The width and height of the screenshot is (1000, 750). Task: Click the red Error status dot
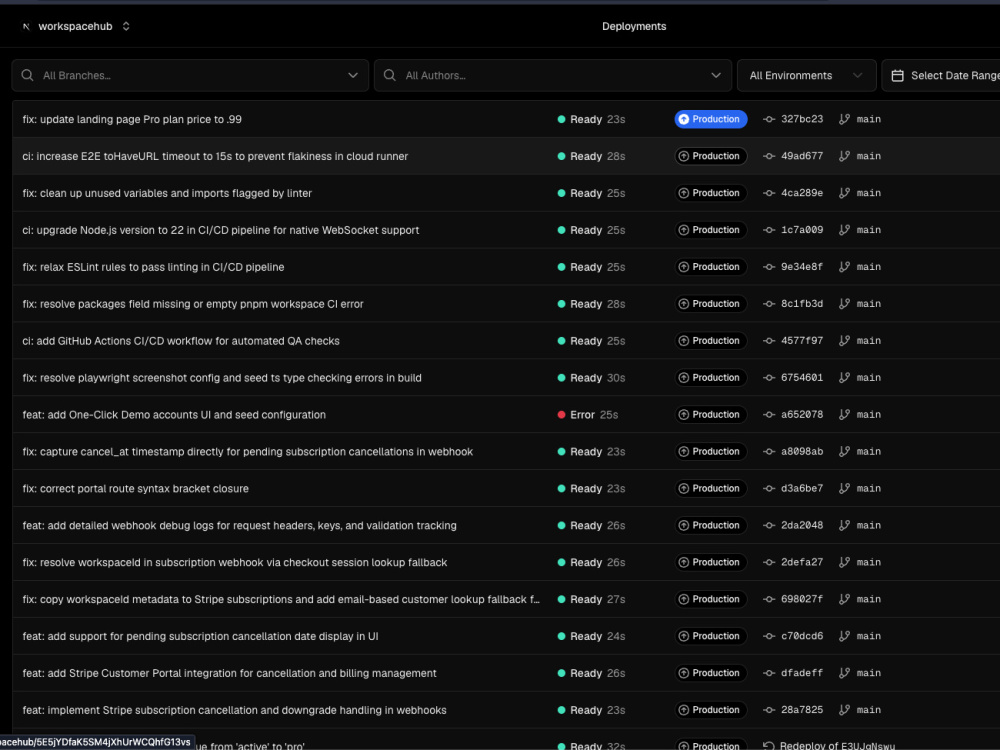(x=561, y=415)
